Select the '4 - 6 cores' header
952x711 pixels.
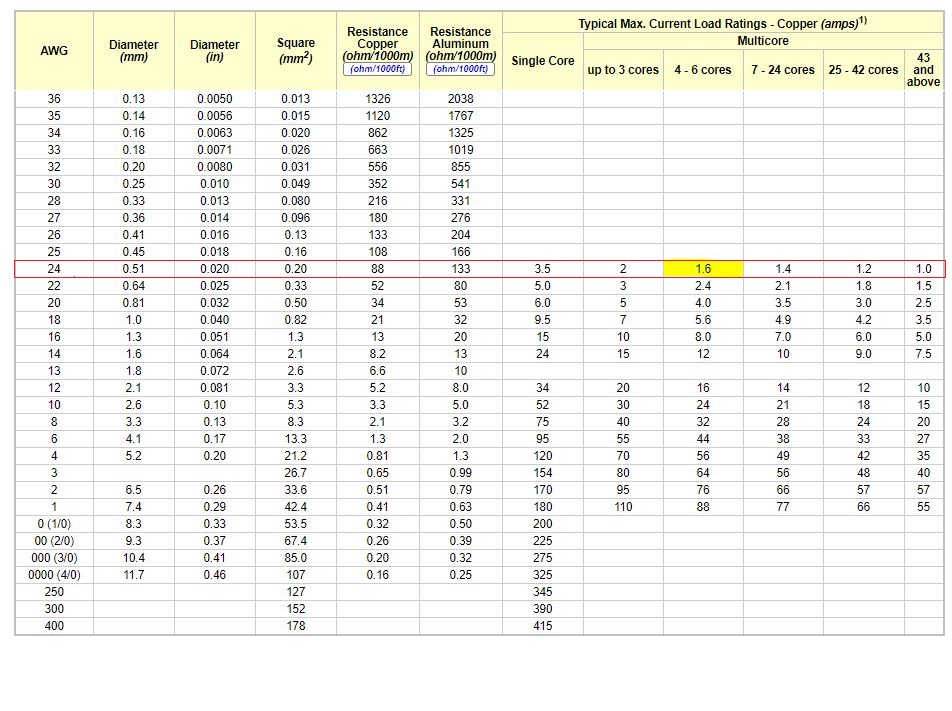coord(703,70)
